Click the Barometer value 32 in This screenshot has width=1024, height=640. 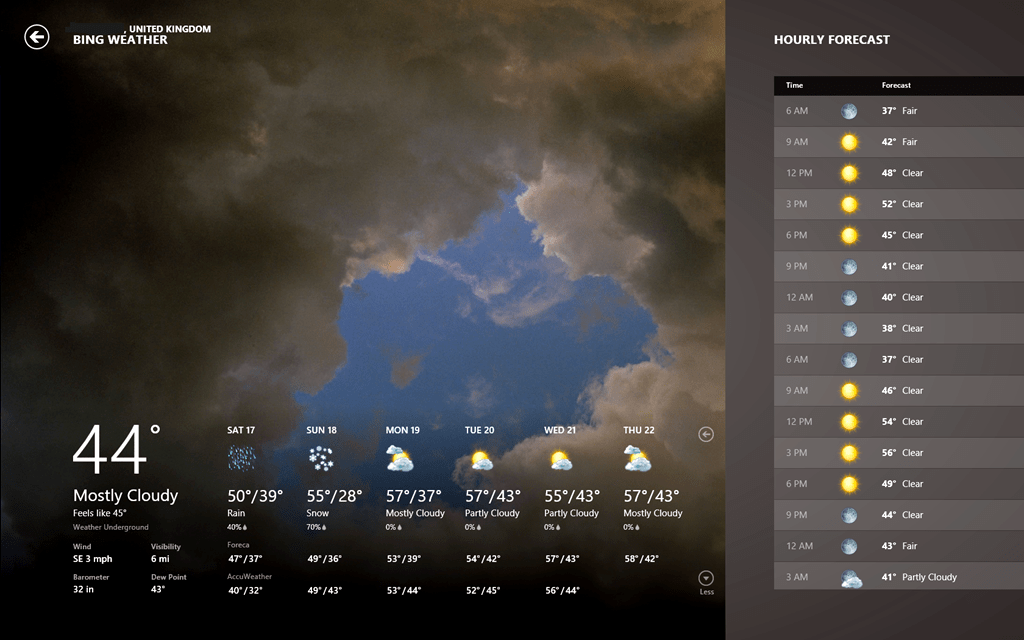click(x=83, y=589)
